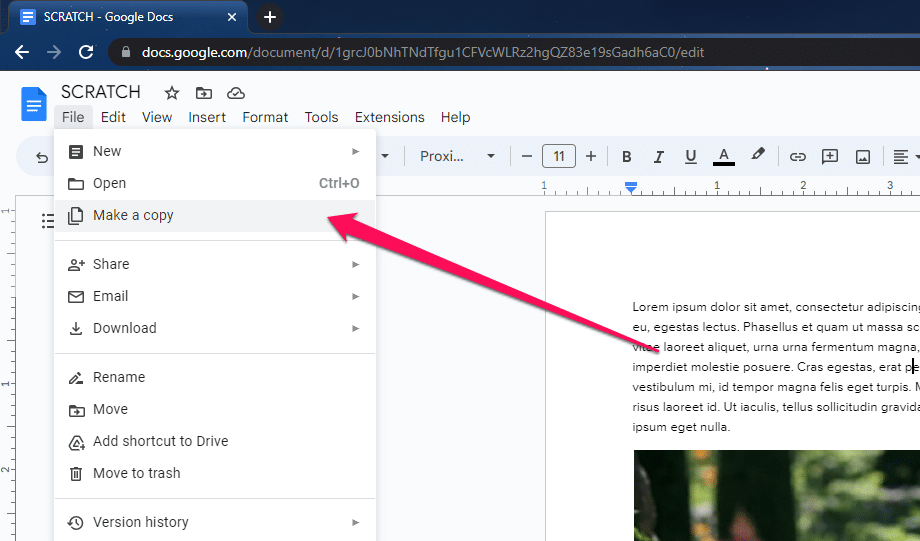Click the Undo toolbar icon
920x541 pixels.
[x=42, y=157]
